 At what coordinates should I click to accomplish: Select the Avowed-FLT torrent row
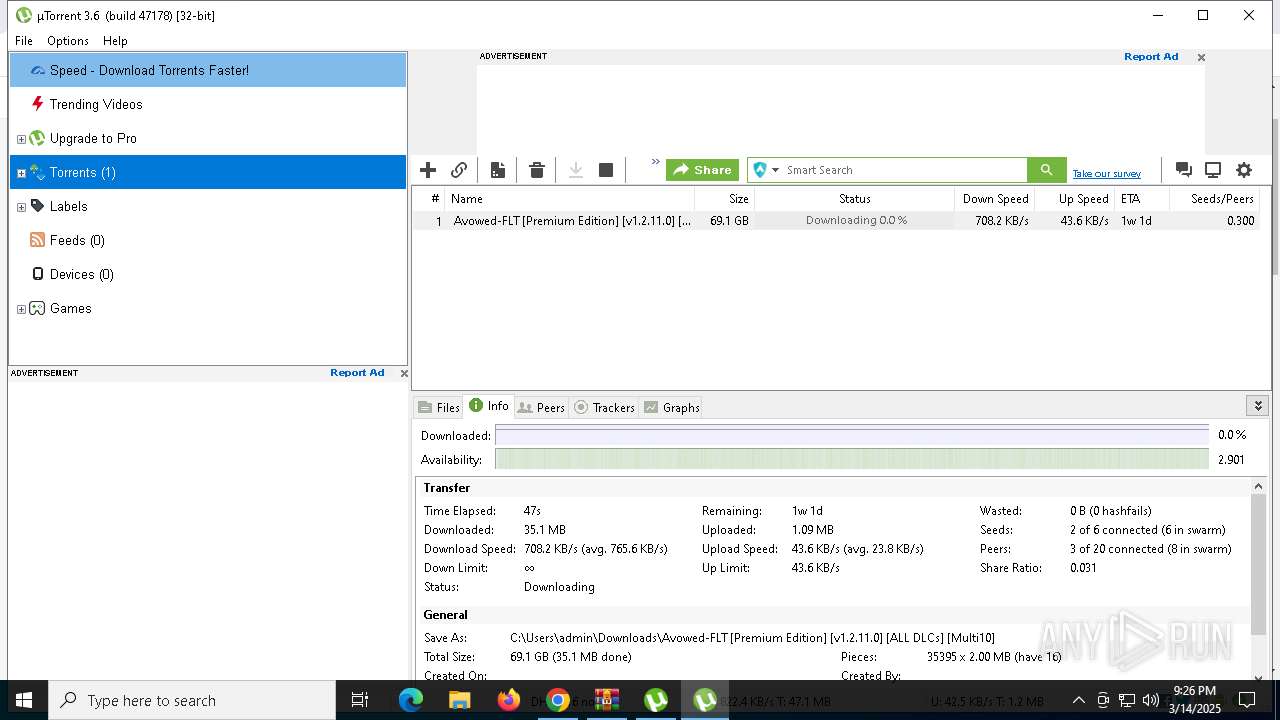click(836, 221)
